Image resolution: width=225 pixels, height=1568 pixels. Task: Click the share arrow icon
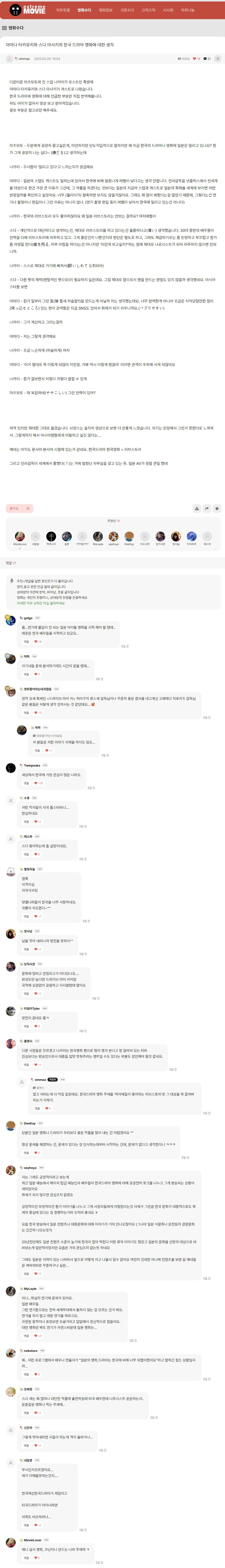[207, 508]
